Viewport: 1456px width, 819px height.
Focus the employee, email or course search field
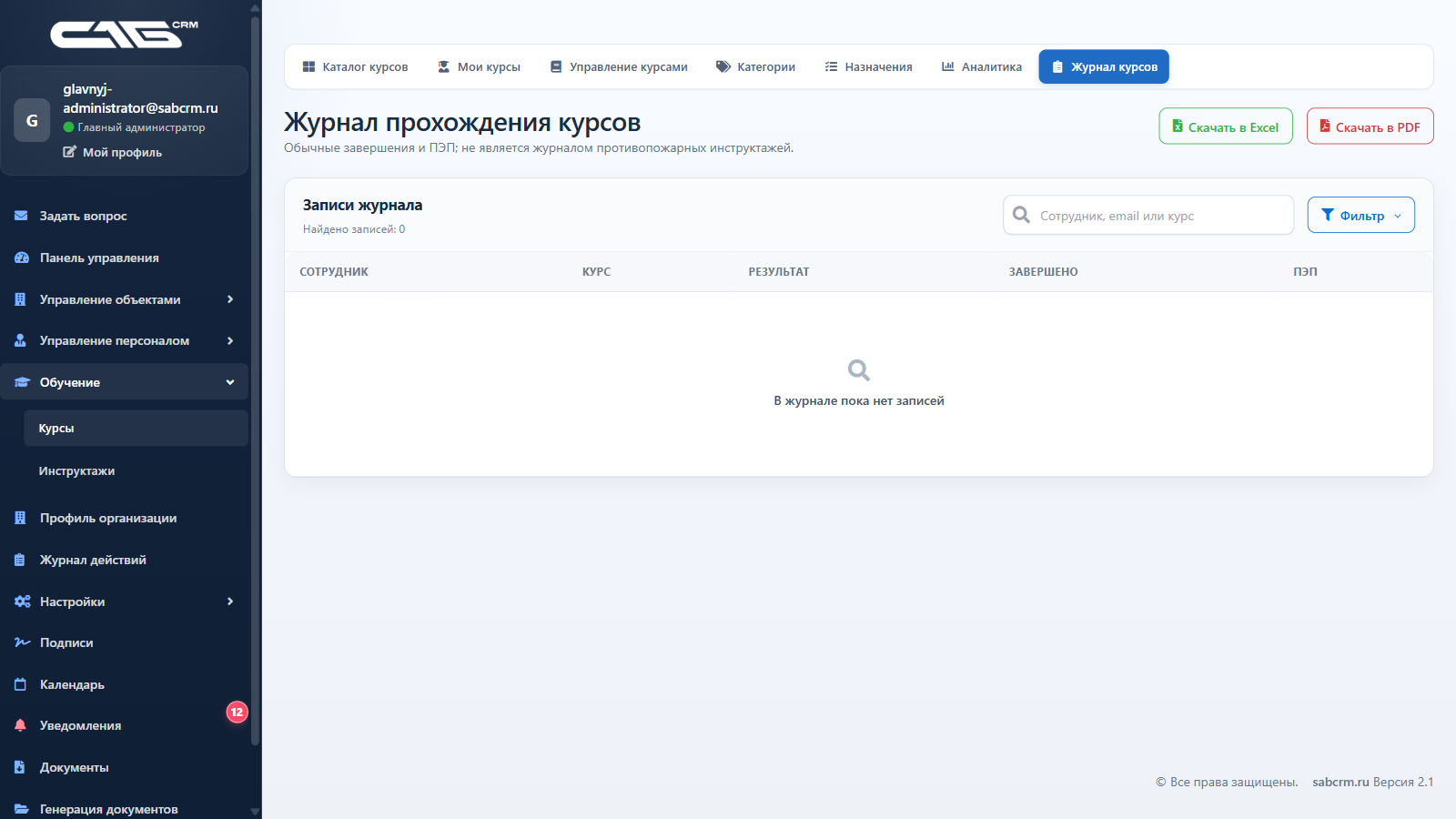coord(1148,216)
